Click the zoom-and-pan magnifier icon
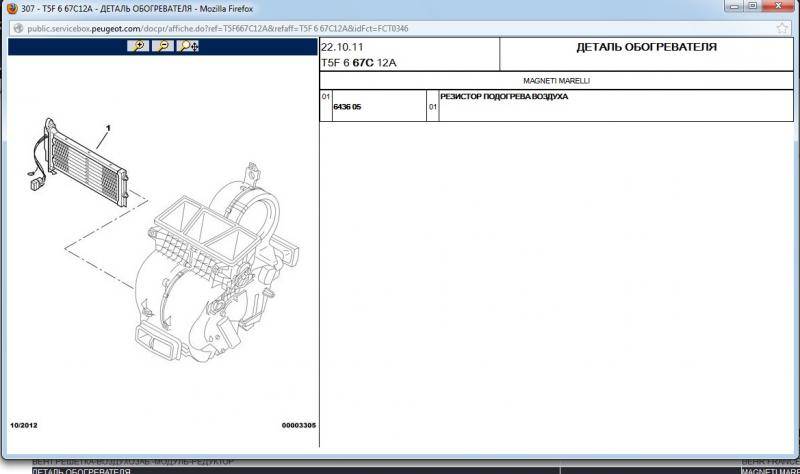 point(188,46)
